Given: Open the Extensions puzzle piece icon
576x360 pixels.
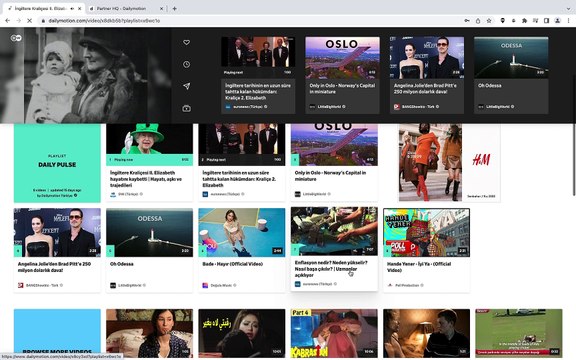Looking at the screenshot, I should (524, 21).
